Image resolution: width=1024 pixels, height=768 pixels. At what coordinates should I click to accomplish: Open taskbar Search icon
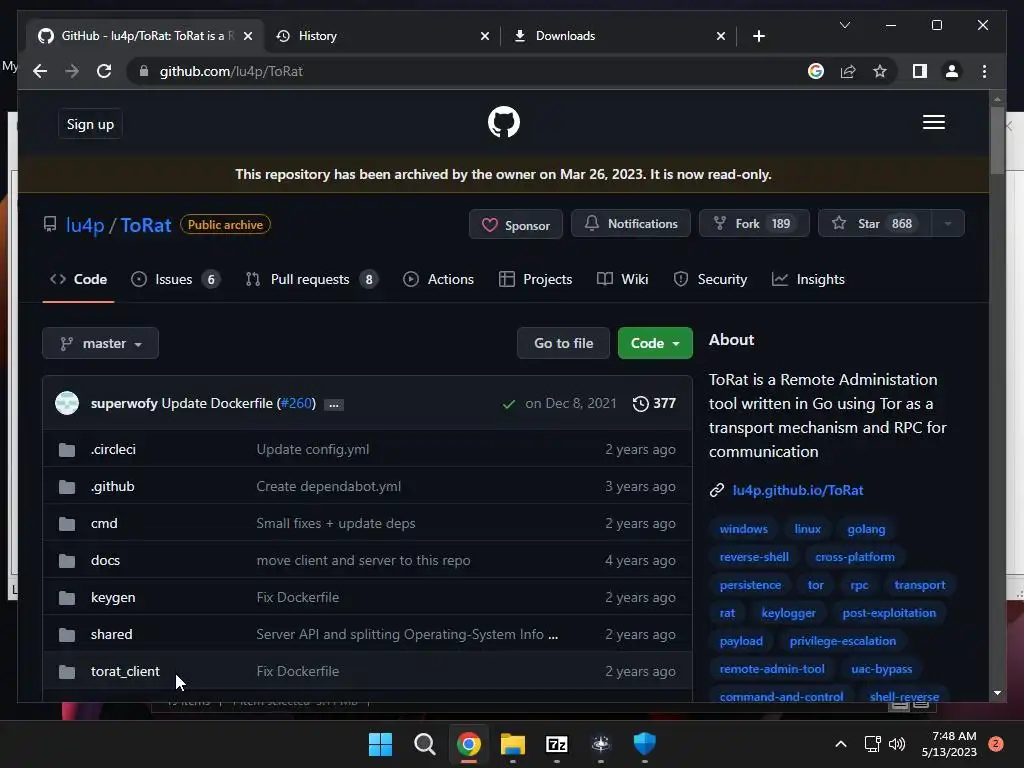coord(424,744)
